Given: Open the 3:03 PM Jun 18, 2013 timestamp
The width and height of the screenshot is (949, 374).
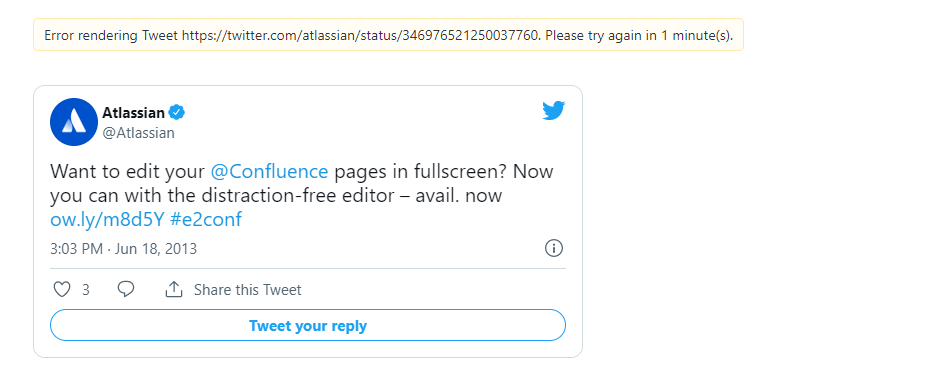Looking at the screenshot, I should tap(123, 249).
